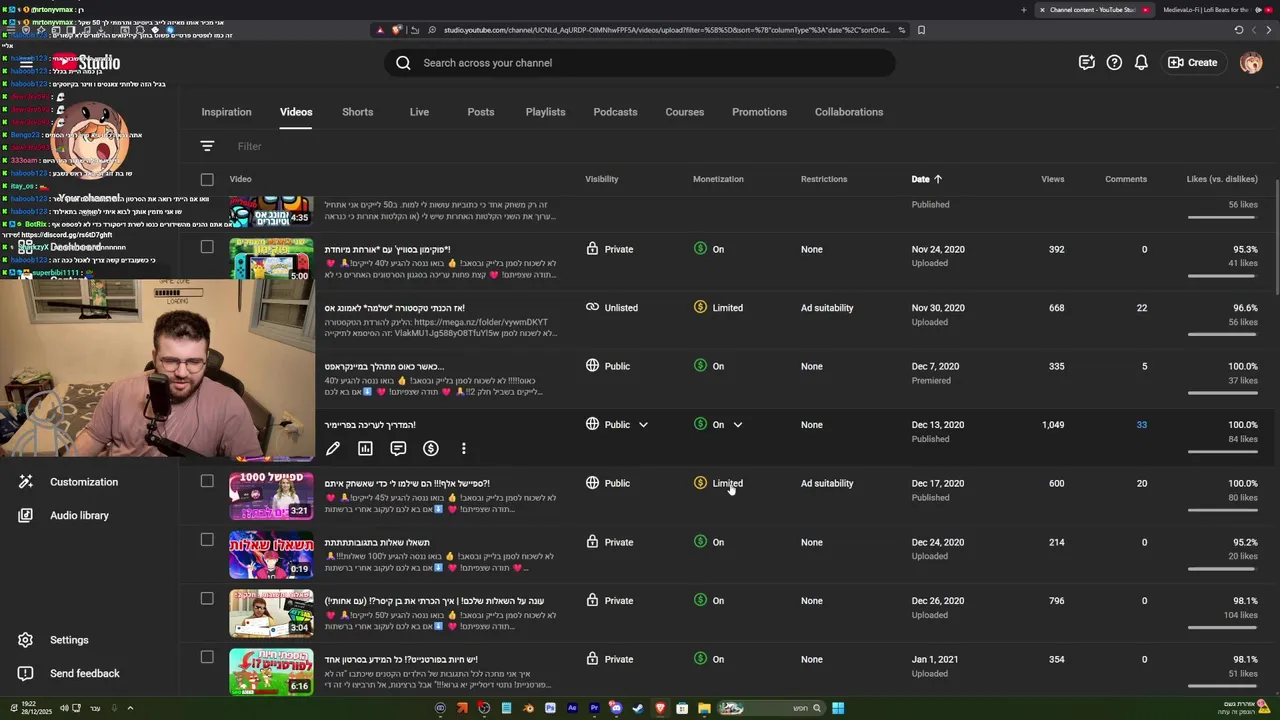The width and height of the screenshot is (1280, 720).
Task: Open the Steam taskbar icon
Action: [638, 708]
